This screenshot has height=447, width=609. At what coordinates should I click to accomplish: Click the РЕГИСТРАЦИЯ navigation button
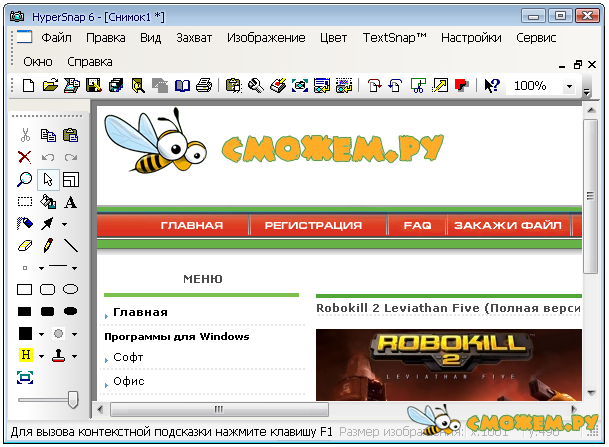point(313,225)
